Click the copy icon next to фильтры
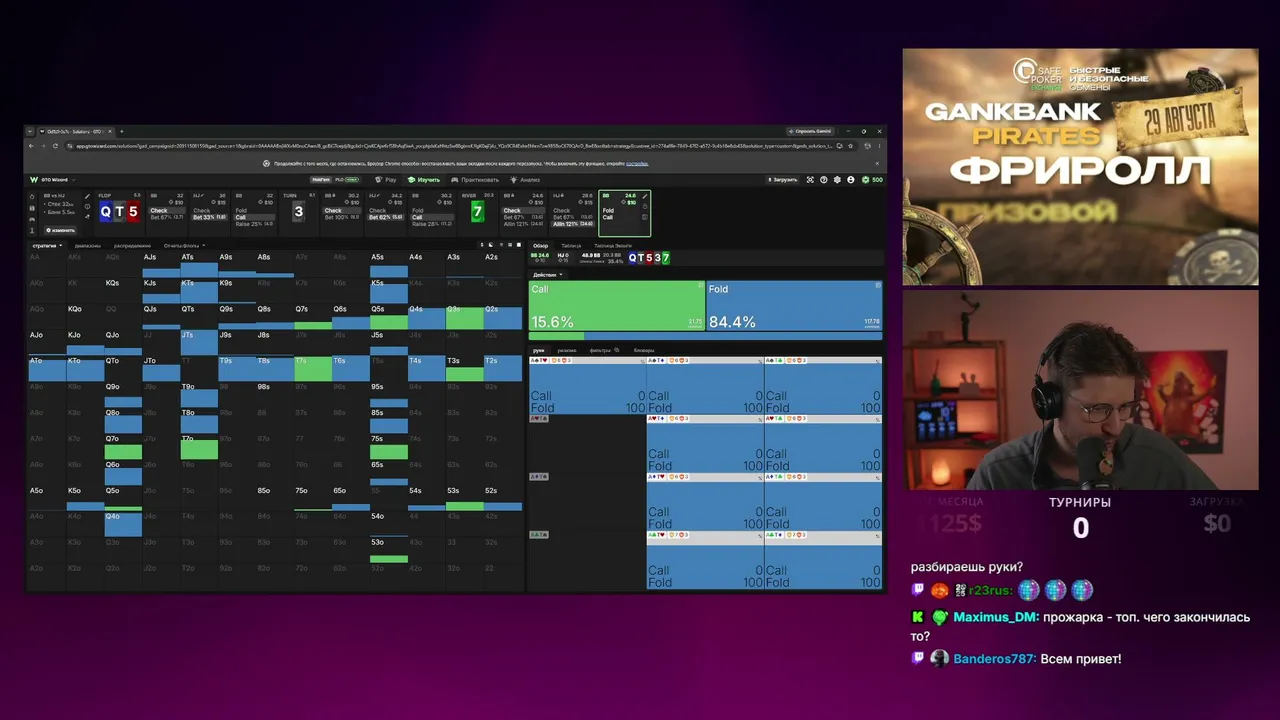The width and height of the screenshot is (1280, 720). pos(616,350)
